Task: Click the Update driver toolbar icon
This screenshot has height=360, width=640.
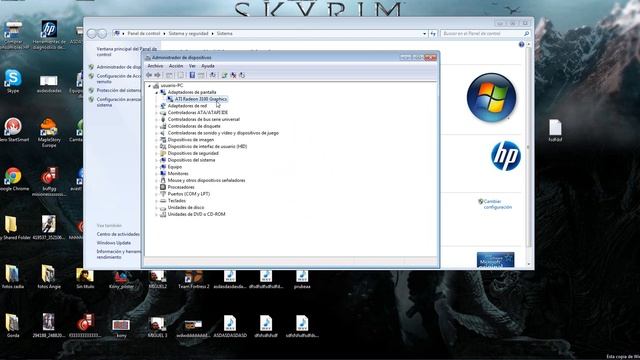Action: [224, 75]
